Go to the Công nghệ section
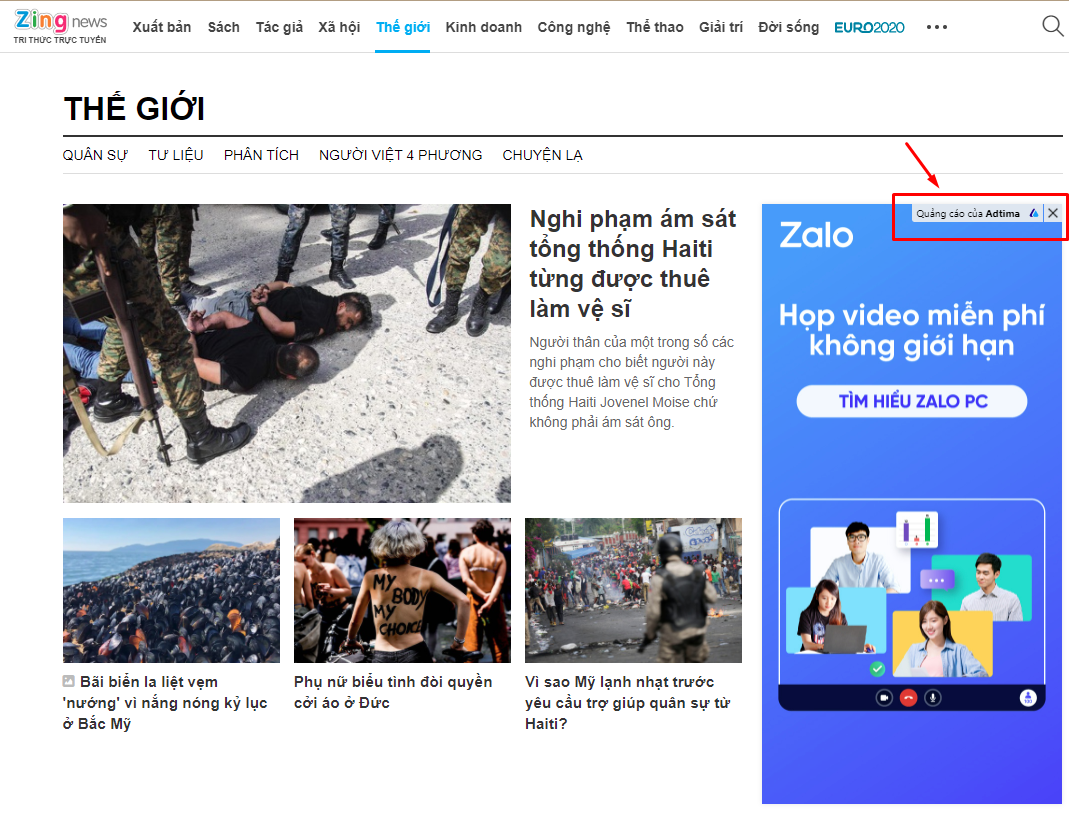This screenshot has height=816, width=1069. 574,27
